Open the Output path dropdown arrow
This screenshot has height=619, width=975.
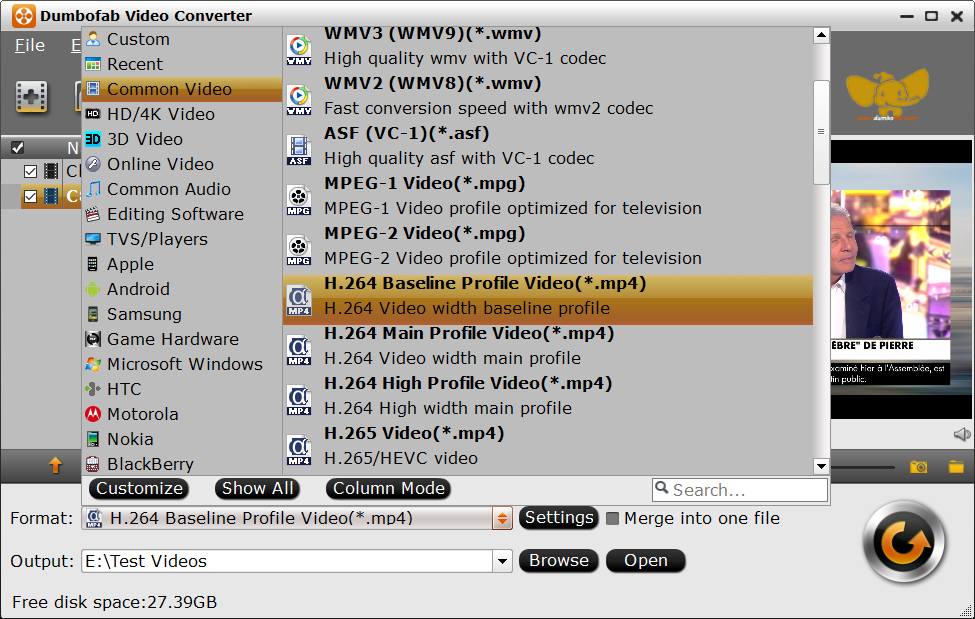pyautogui.click(x=502, y=561)
